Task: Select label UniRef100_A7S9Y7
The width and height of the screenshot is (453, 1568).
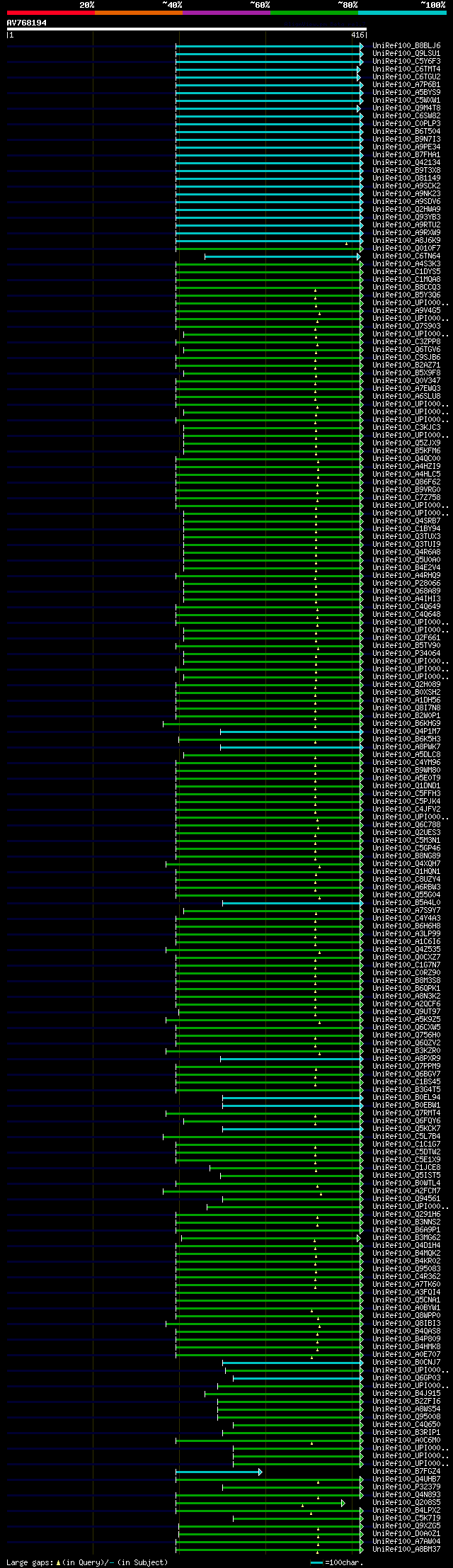Action: pyautogui.click(x=406, y=910)
